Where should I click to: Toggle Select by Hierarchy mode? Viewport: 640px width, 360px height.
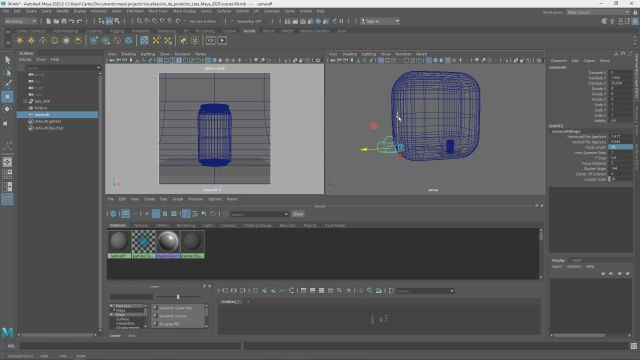point(102,21)
